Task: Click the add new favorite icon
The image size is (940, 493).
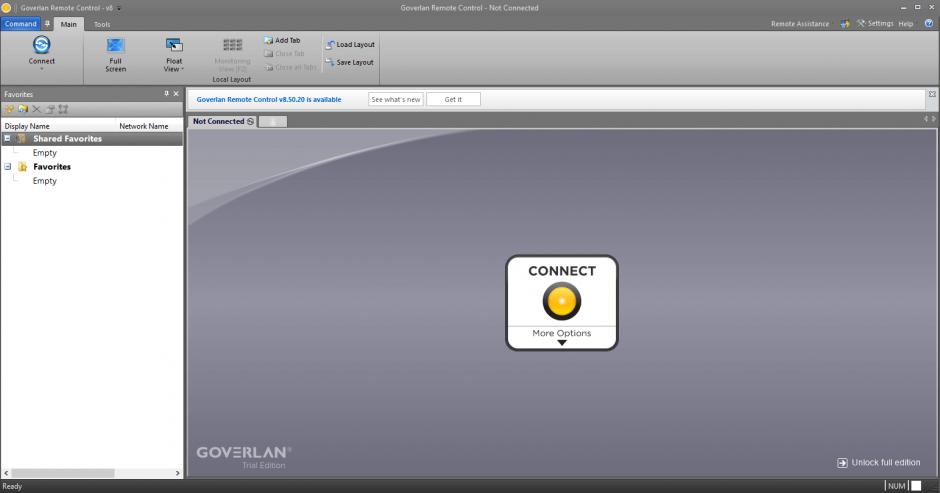Action: pyautogui.click(x=9, y=109)
